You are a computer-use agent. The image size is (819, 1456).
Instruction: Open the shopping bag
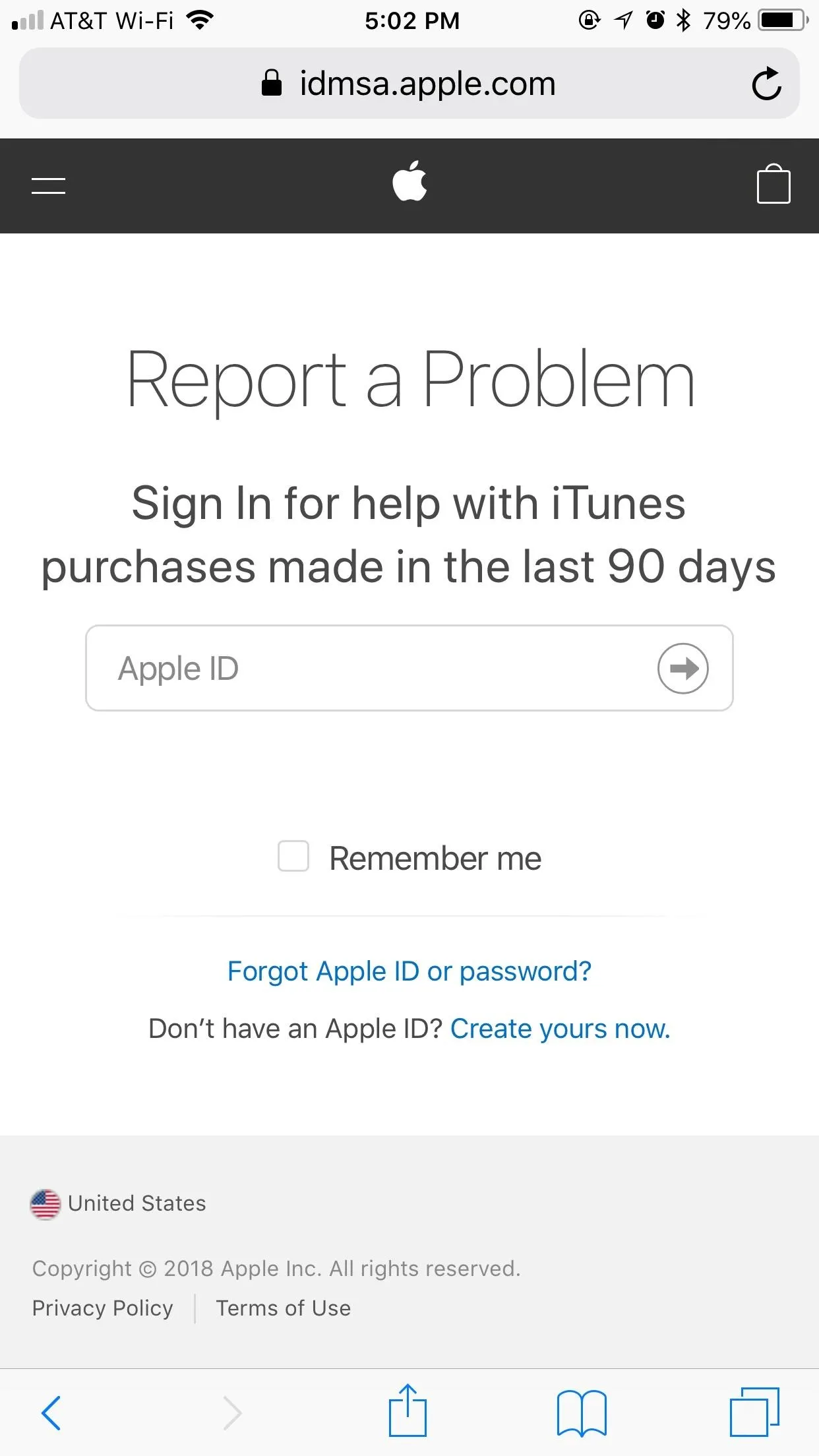[x=773, y=185]
